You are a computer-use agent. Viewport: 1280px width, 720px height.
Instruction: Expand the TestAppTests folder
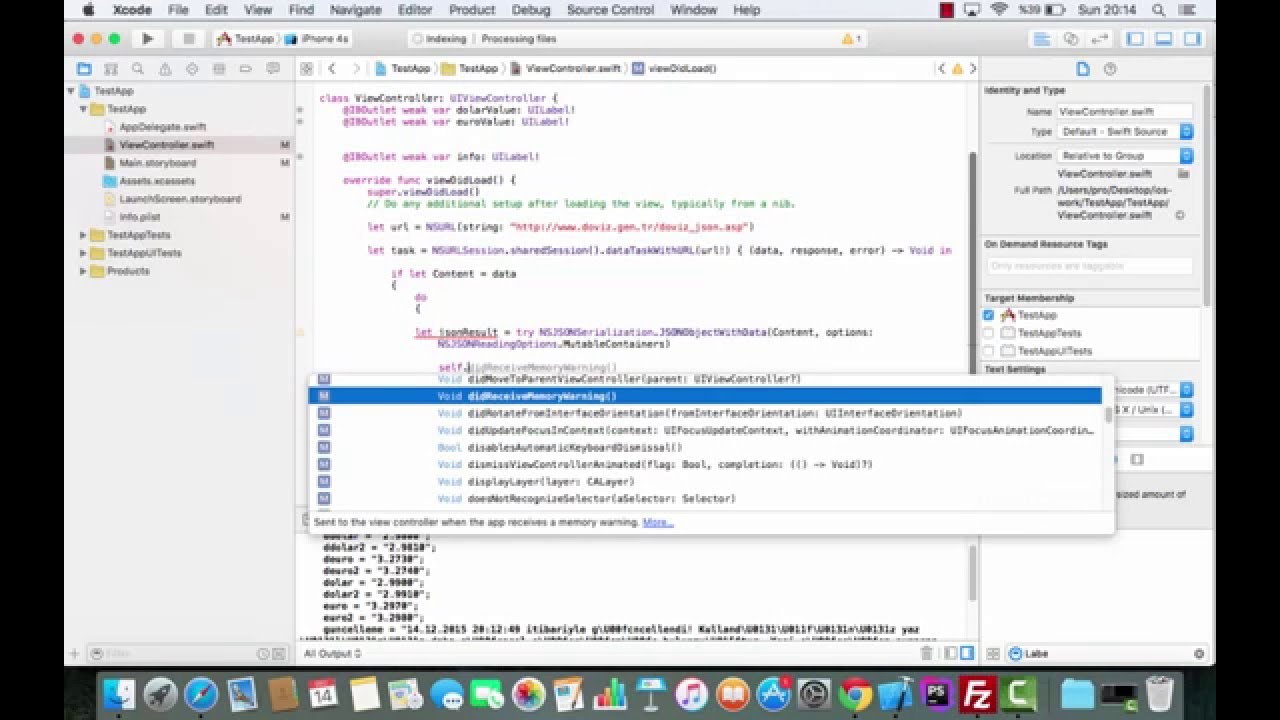tap(84, 235)
